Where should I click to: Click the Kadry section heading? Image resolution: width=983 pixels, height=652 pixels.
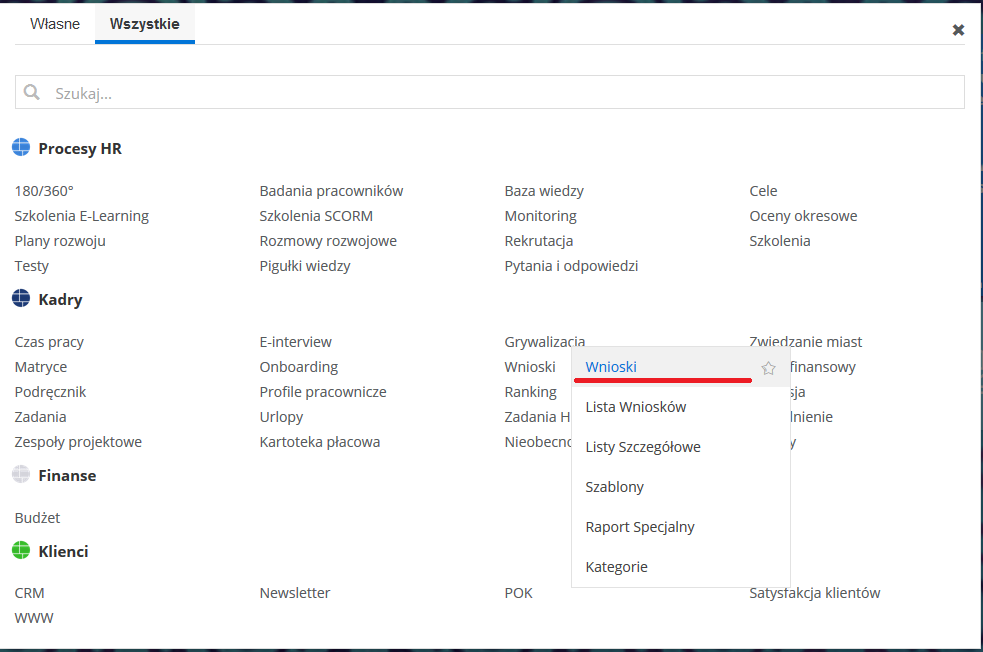point(60,300)
